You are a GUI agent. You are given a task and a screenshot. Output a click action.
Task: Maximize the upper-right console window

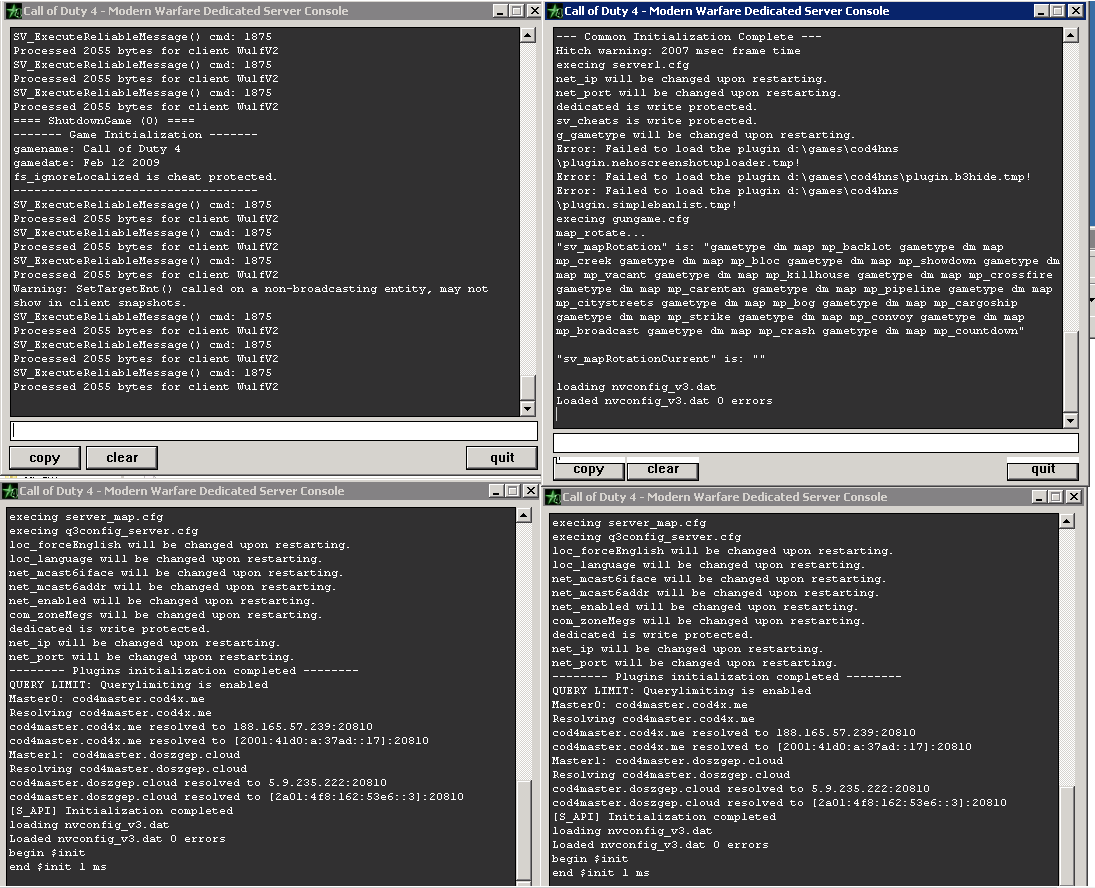point(1057,10)
